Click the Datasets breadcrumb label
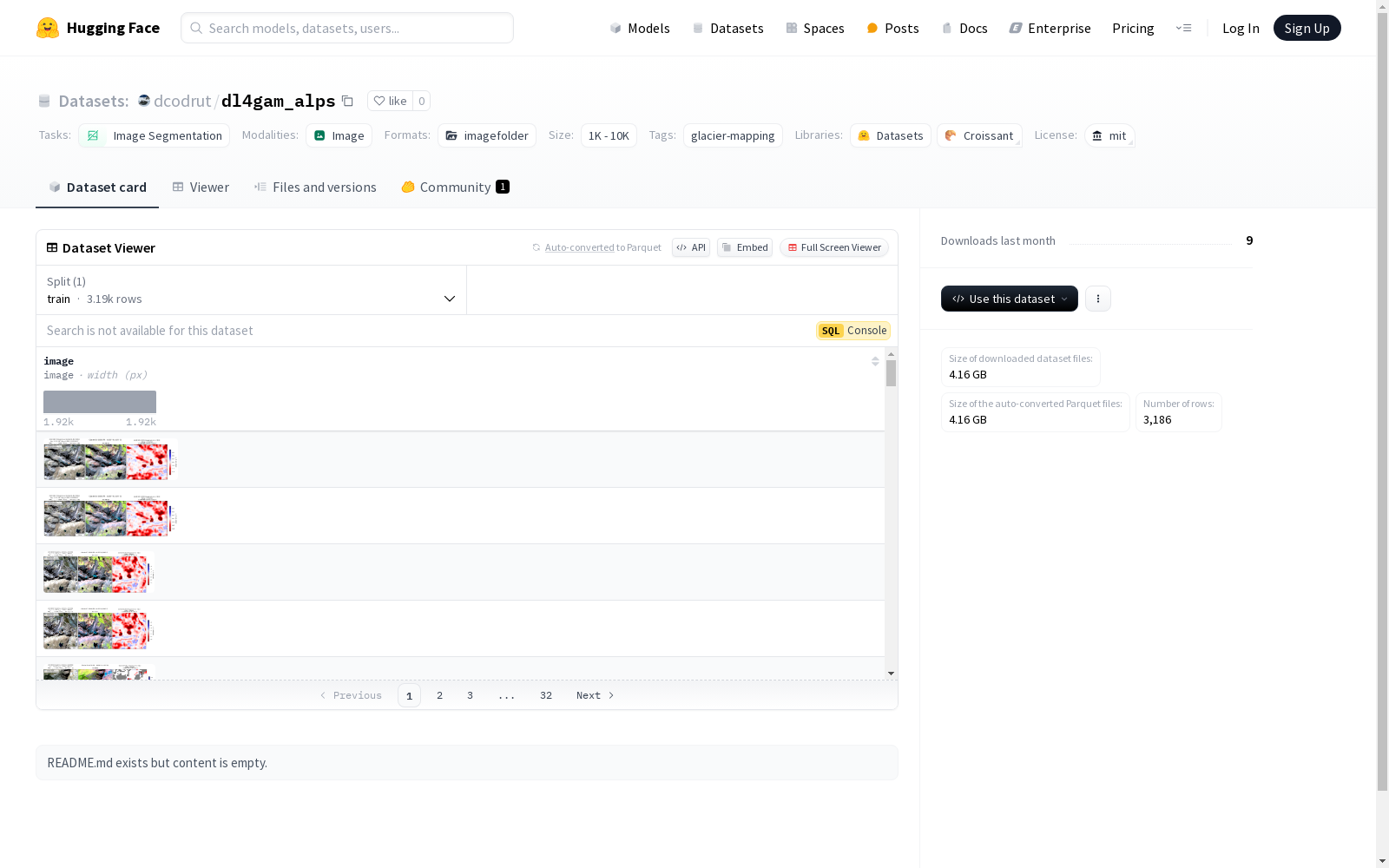The image size is (1389, 868). pyautogui.click(x=93, y=101)
